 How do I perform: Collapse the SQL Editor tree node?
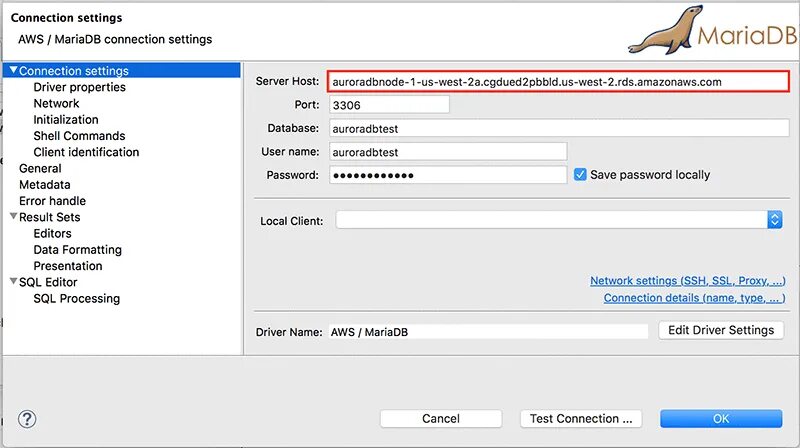coord(14,282)
